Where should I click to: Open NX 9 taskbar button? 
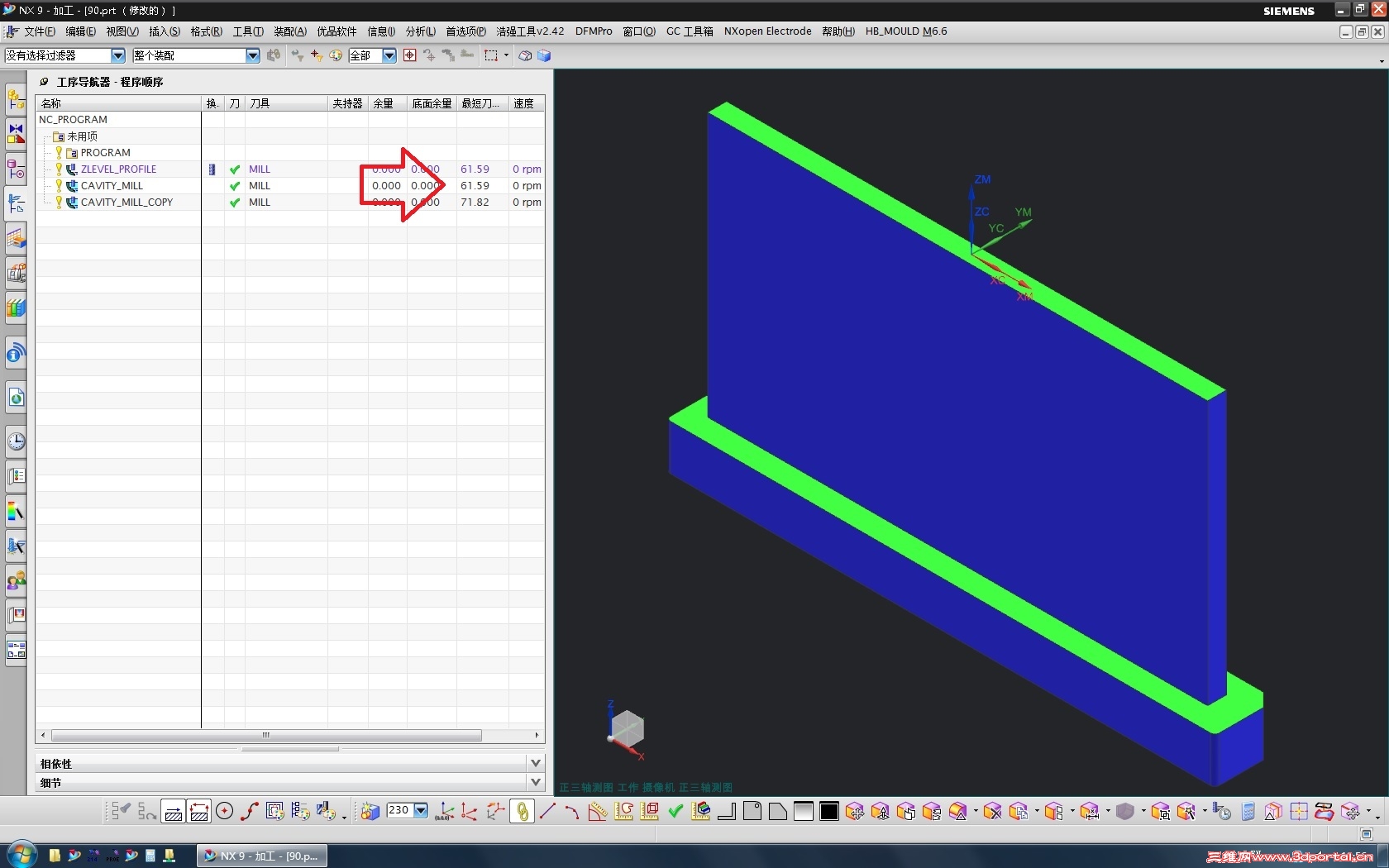(x=261, y=856)
